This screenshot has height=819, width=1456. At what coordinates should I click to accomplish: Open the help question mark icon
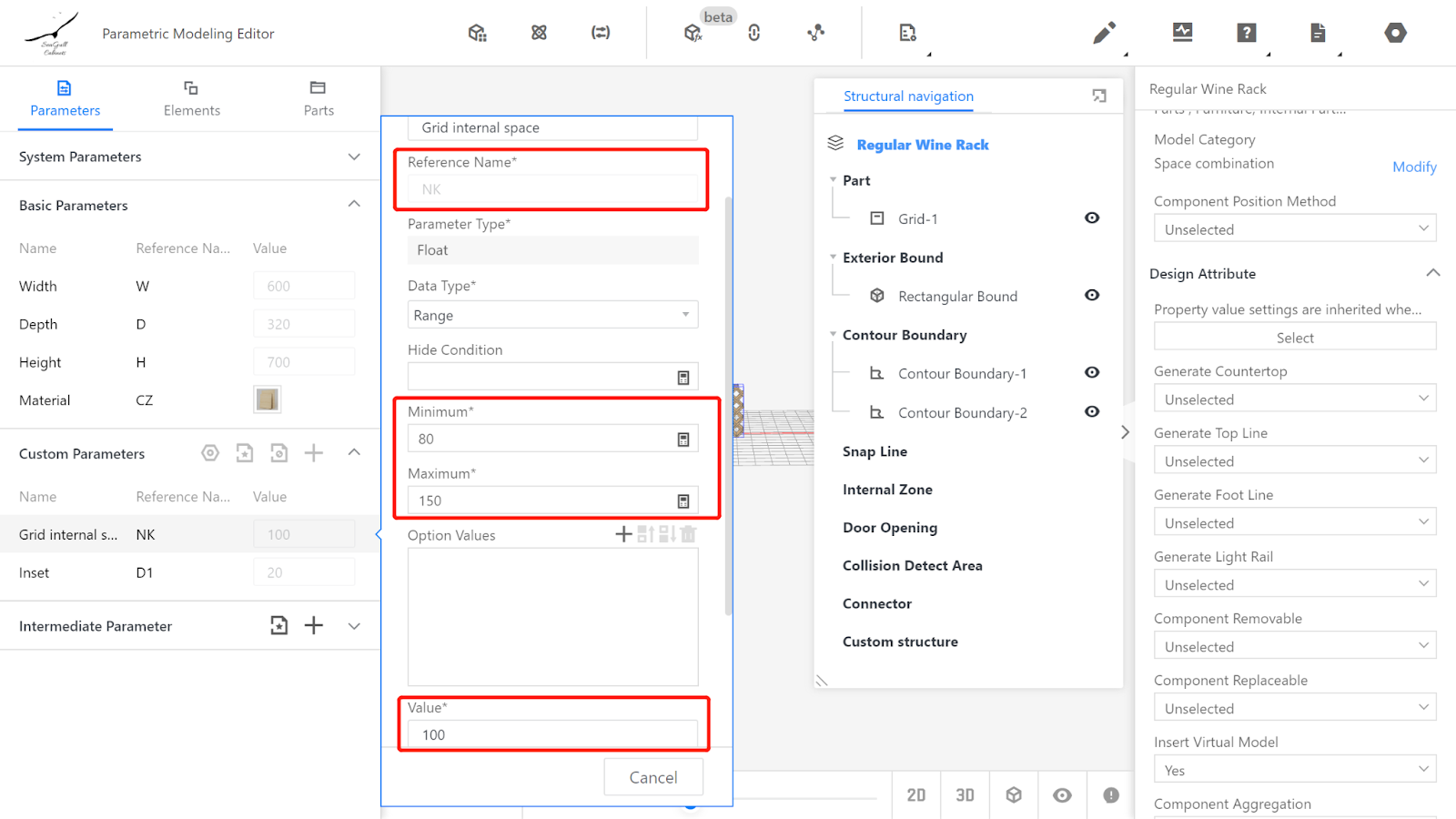coord(1247,34)
